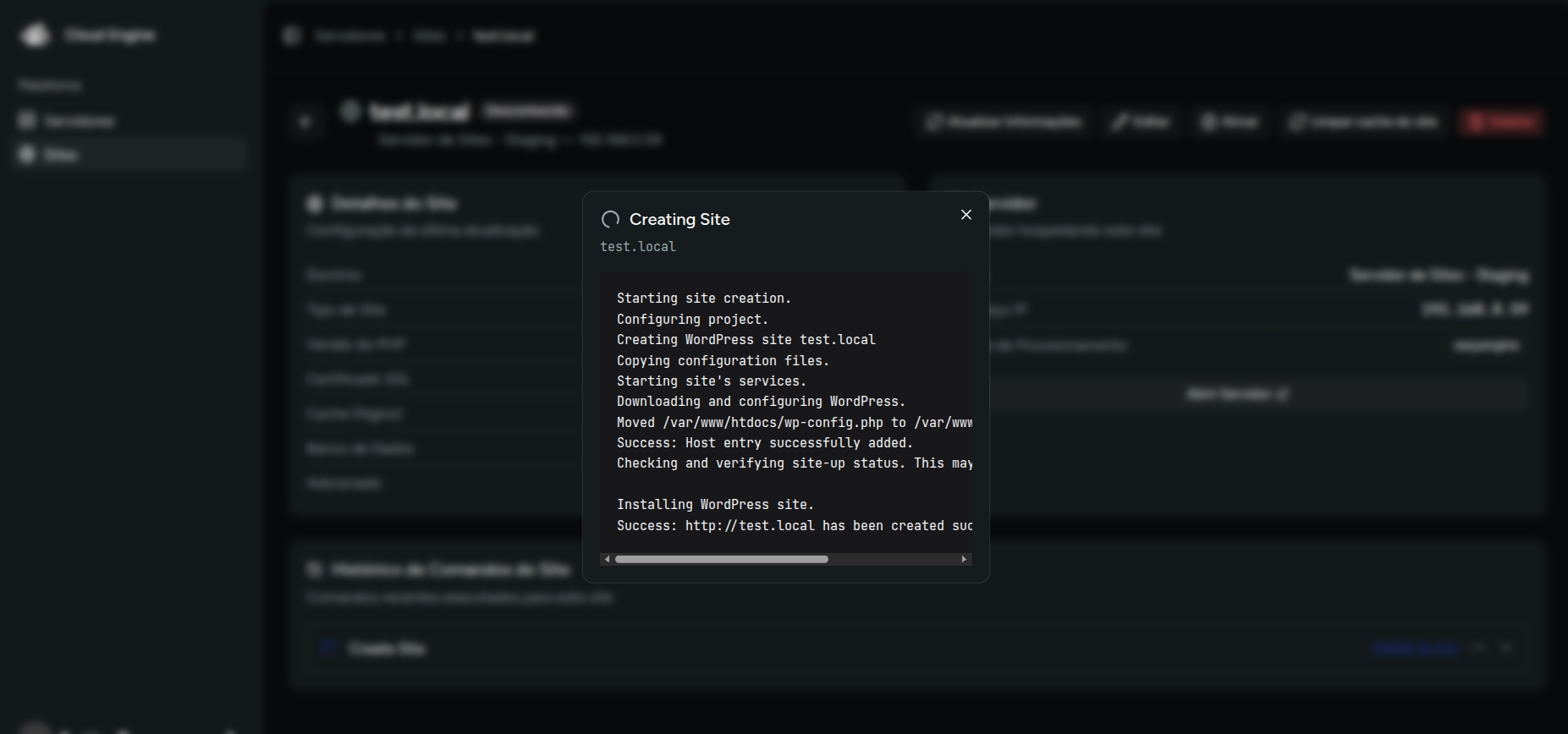Open Servidores in the sidebar
Viewport: 1568px width, 734px height.
79,121
